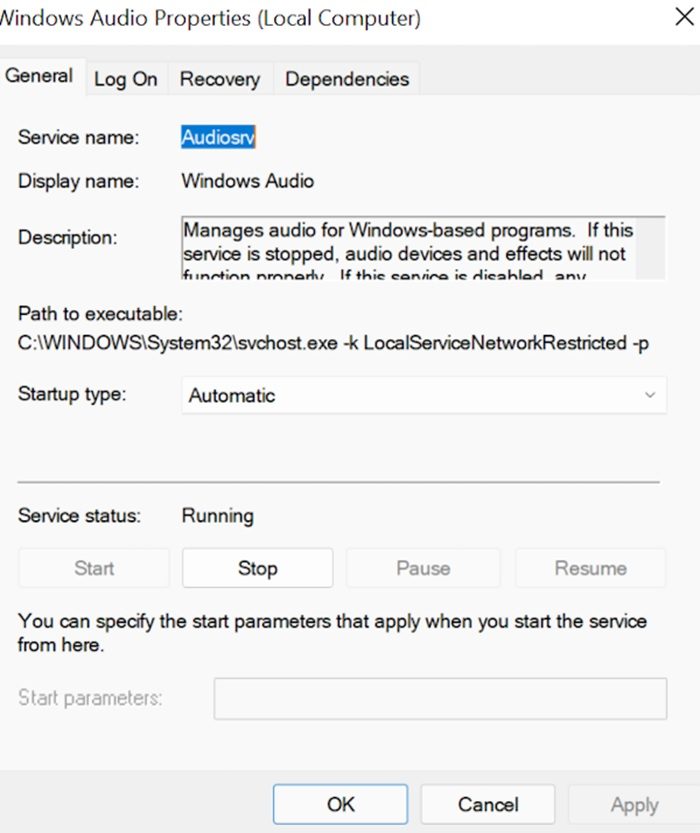
Task: Switch to the General tab
Action: click(40, 77)
